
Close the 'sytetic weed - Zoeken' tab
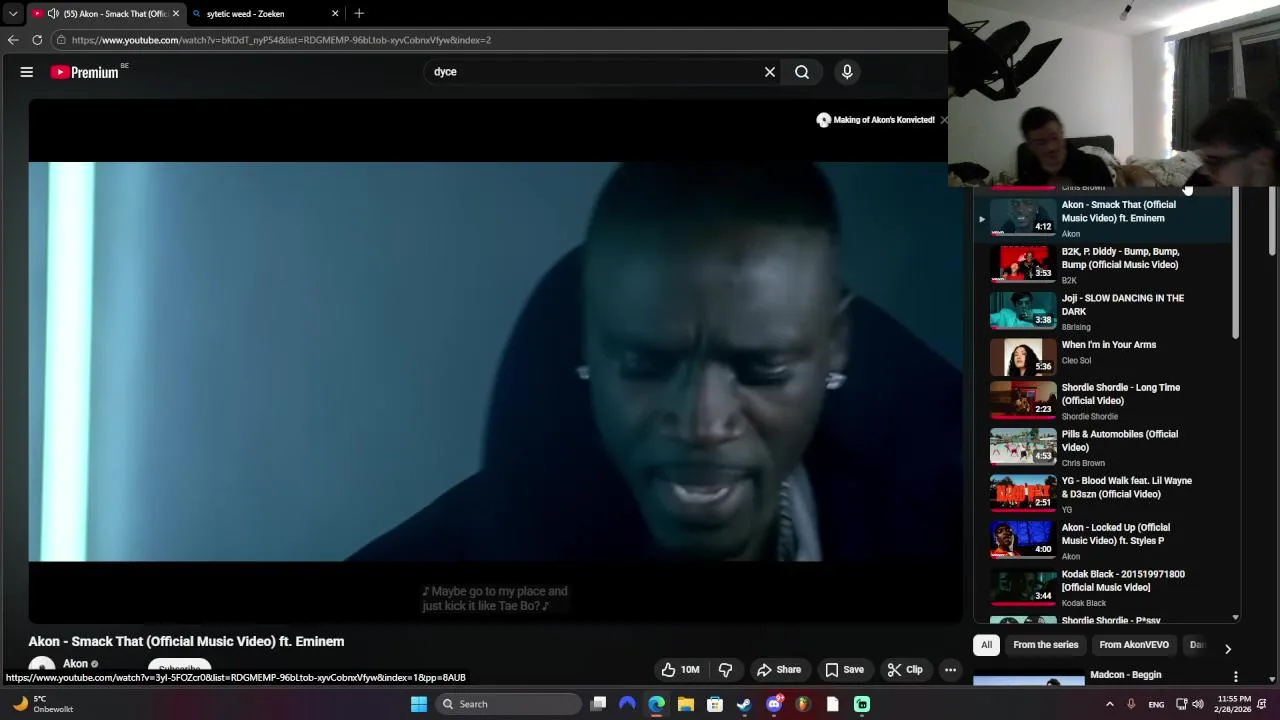pyautogui.click(x=335, y=14)
